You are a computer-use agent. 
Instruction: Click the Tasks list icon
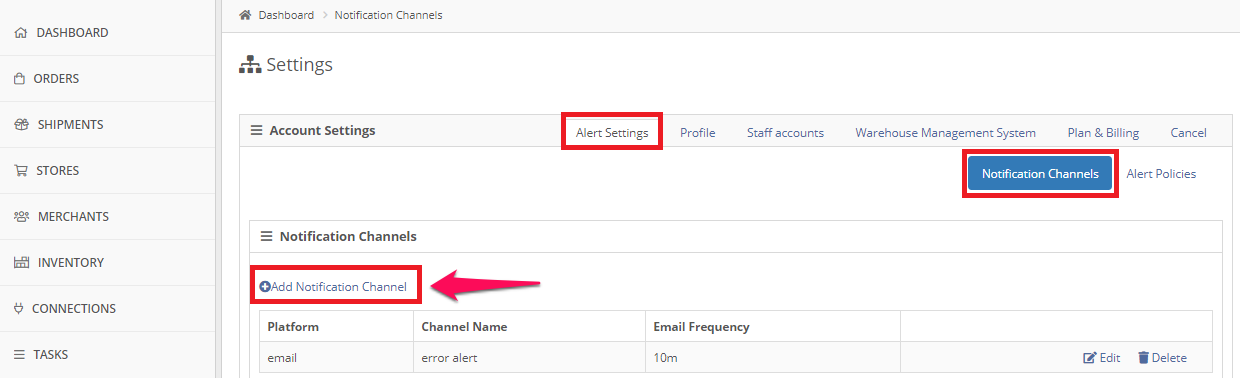[19, 355]
